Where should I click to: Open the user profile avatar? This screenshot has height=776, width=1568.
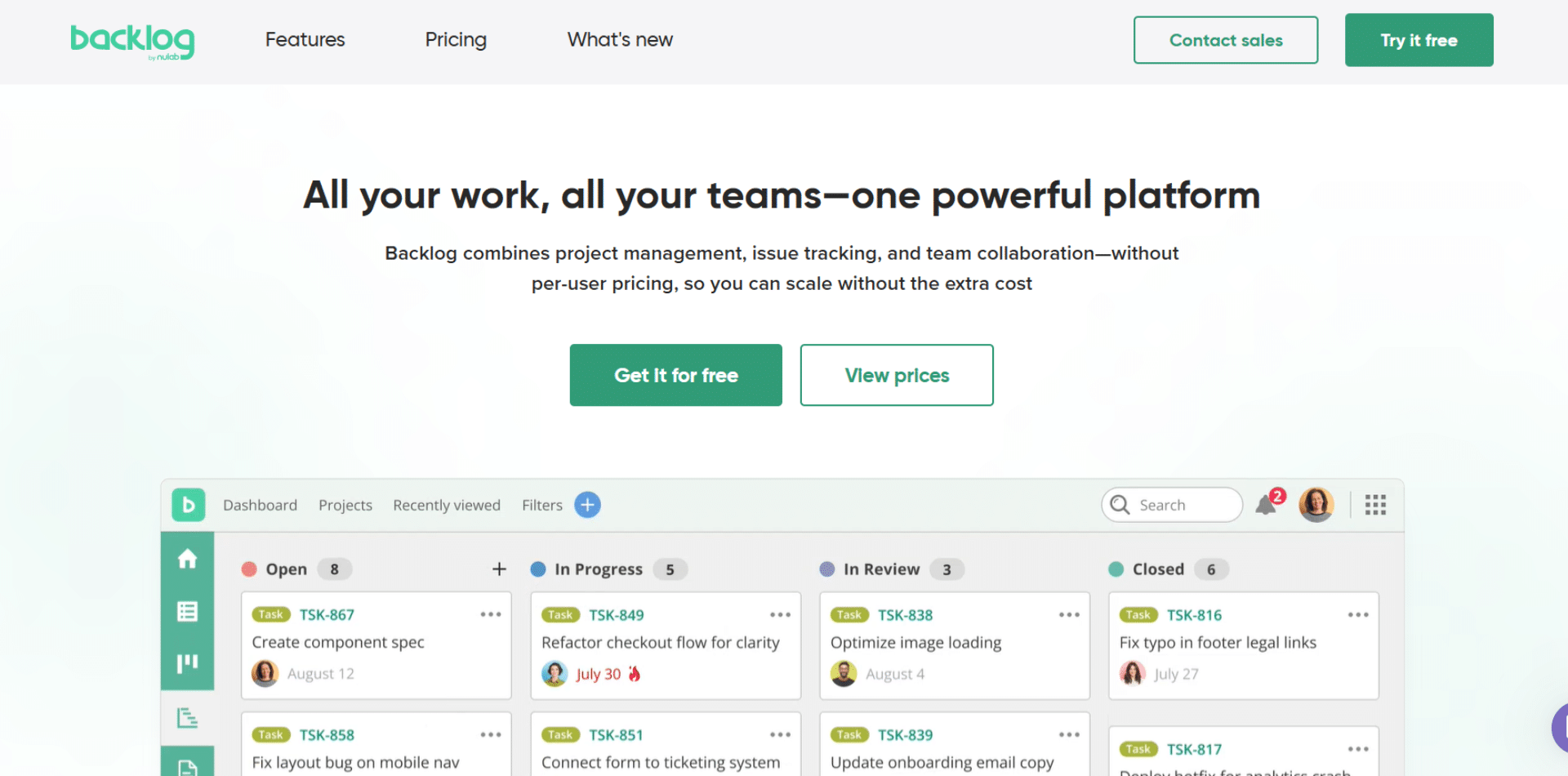tap(1316, 504)
